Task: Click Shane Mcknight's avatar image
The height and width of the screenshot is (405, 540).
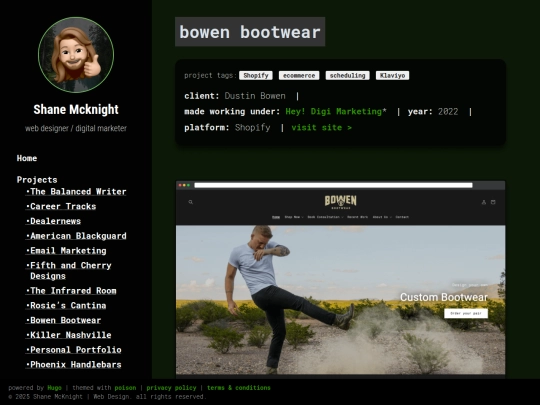Action: [76, 55]
